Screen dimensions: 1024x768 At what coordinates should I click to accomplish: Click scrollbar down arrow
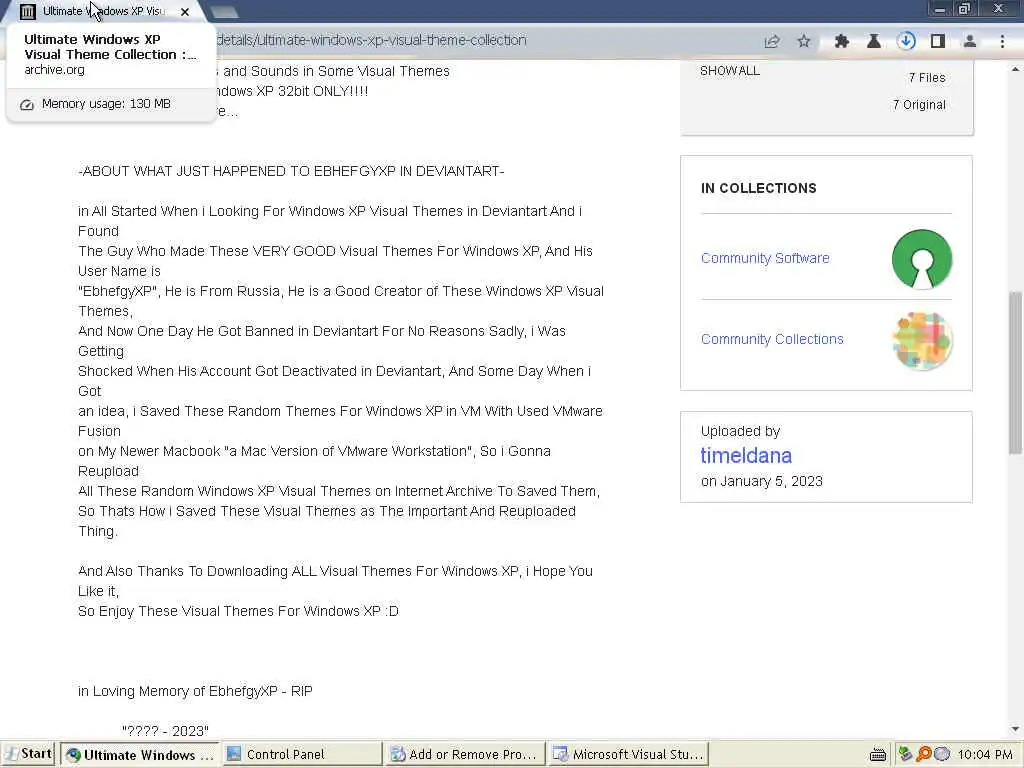pos(1016,729)
